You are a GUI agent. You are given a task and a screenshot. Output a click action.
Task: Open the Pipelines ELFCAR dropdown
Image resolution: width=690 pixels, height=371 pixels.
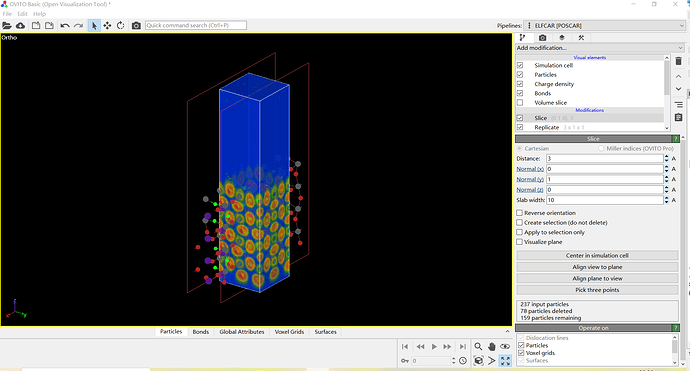(x=605, y=26)
